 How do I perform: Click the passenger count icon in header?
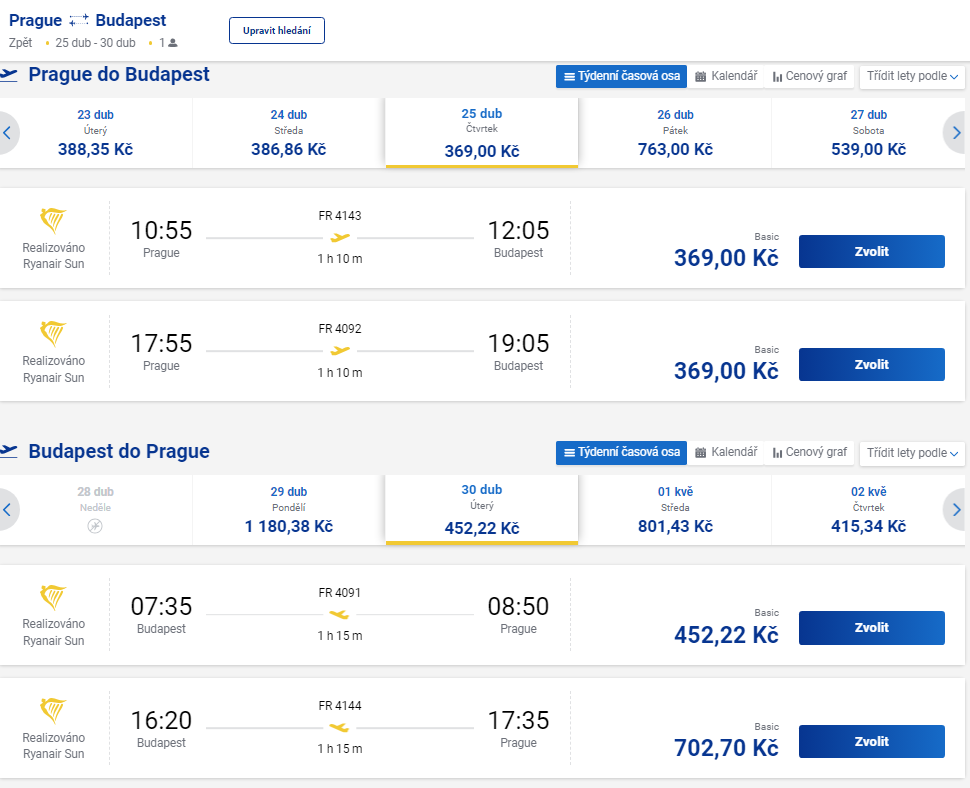coord(173,43)
